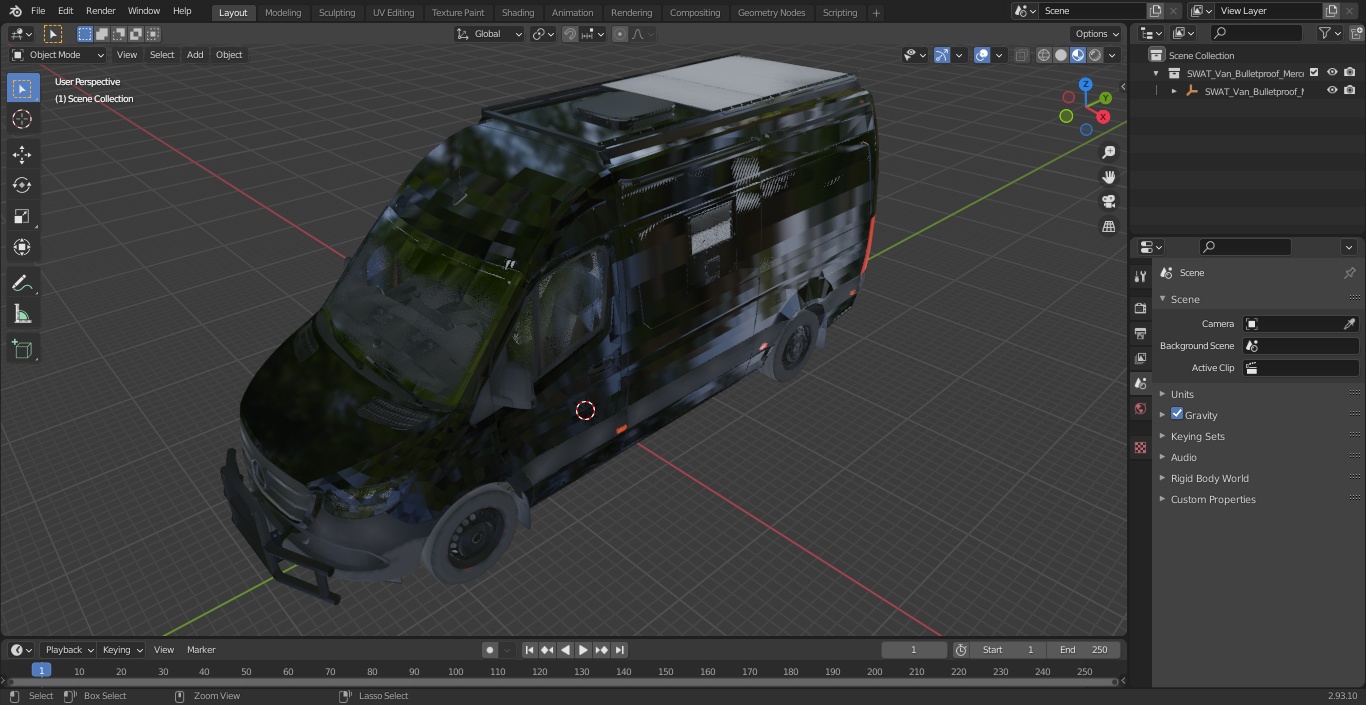The image size is (1366, 705).
Task: Expand the Units panel
Action: (x=1181, y=394)
